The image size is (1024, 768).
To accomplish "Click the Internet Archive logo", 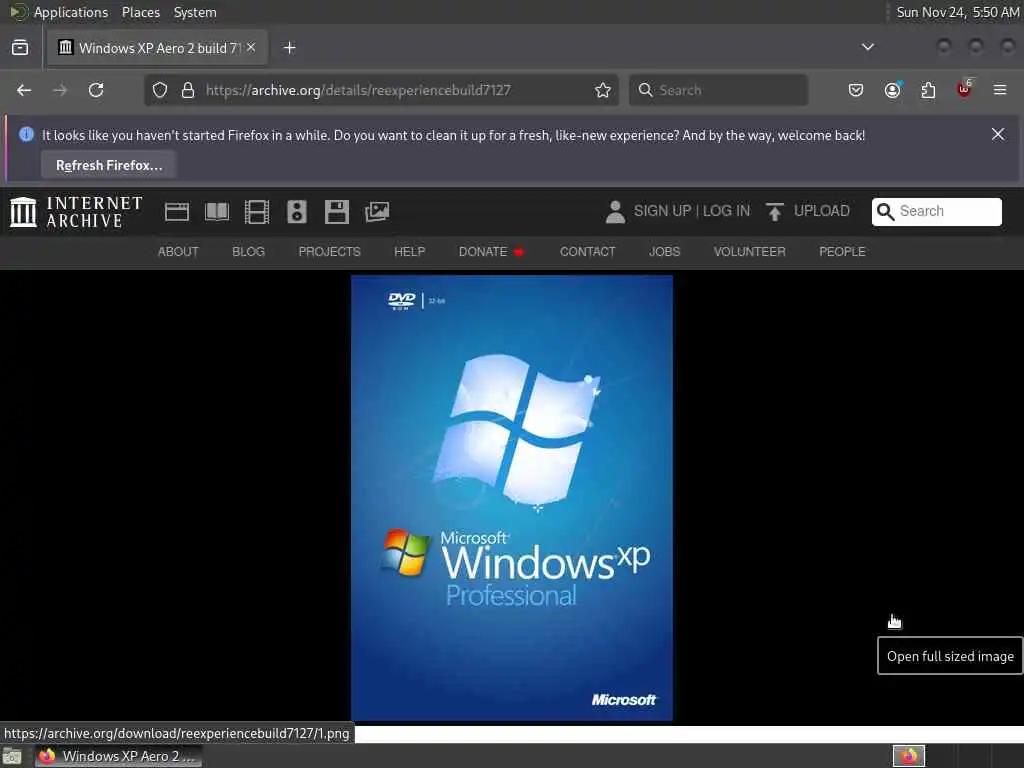I will coord(76,212).
